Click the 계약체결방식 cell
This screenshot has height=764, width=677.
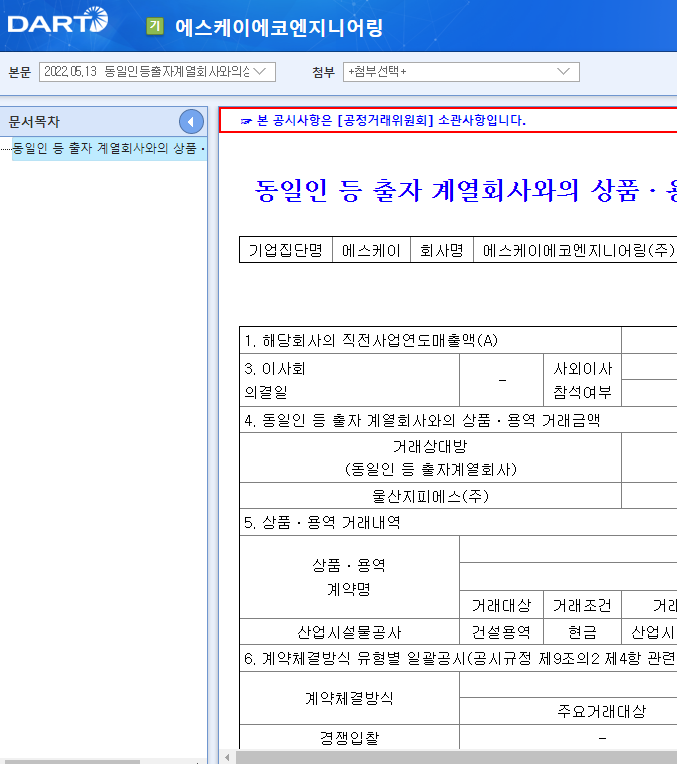point(349,698)
